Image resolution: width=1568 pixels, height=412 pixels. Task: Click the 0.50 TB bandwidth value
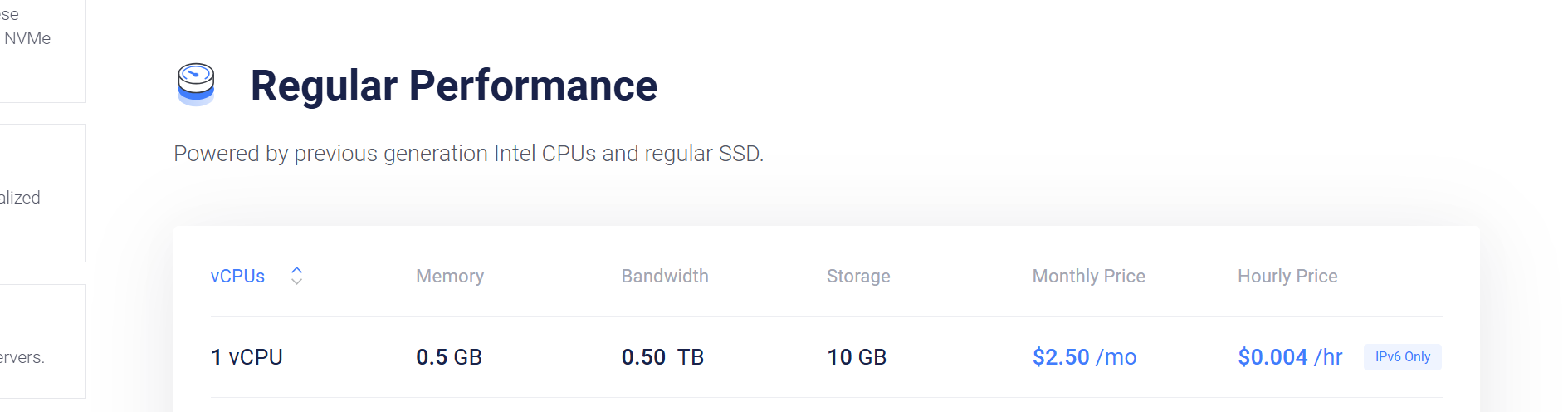(x=662, y=357)
